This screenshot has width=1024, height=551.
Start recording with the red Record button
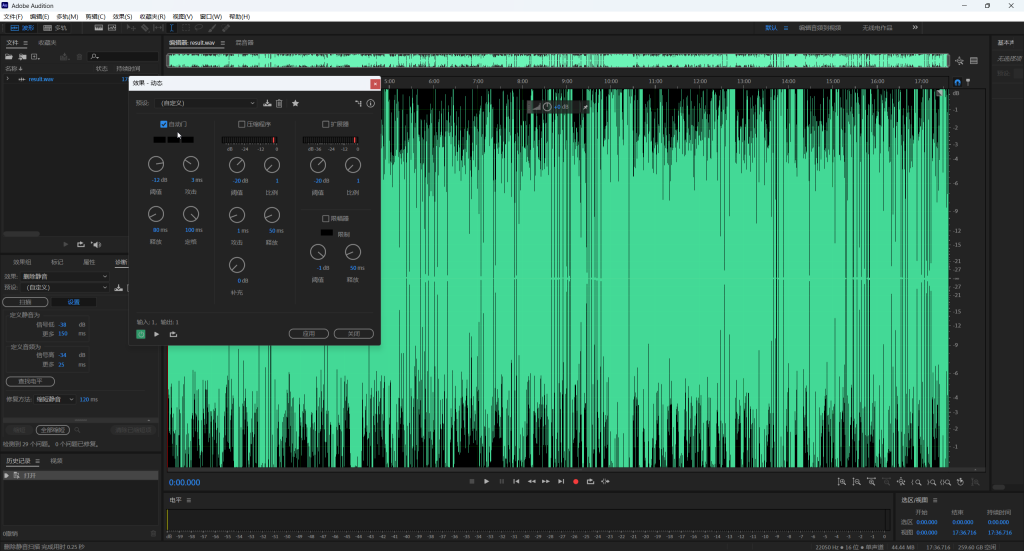click(575, 481)
